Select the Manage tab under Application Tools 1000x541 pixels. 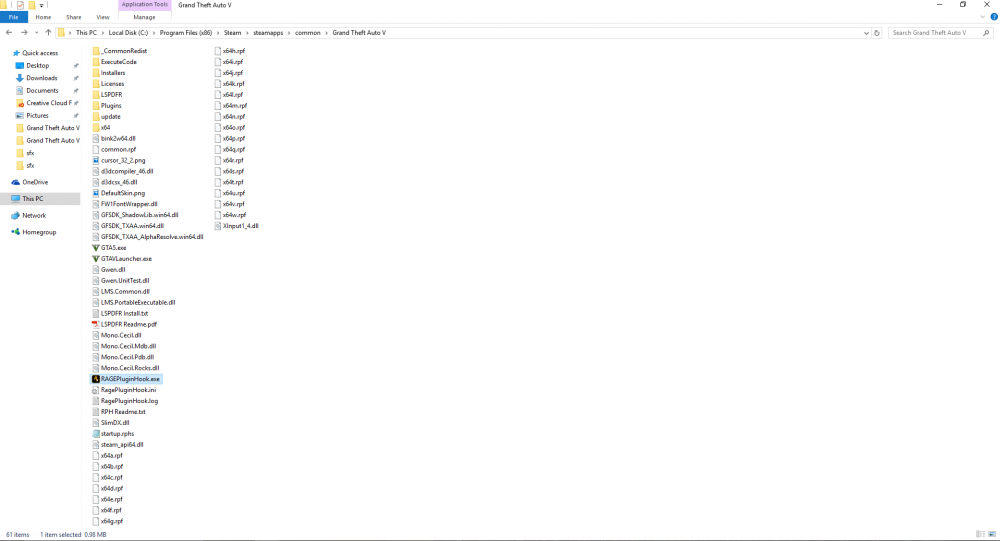click(144, 17)
